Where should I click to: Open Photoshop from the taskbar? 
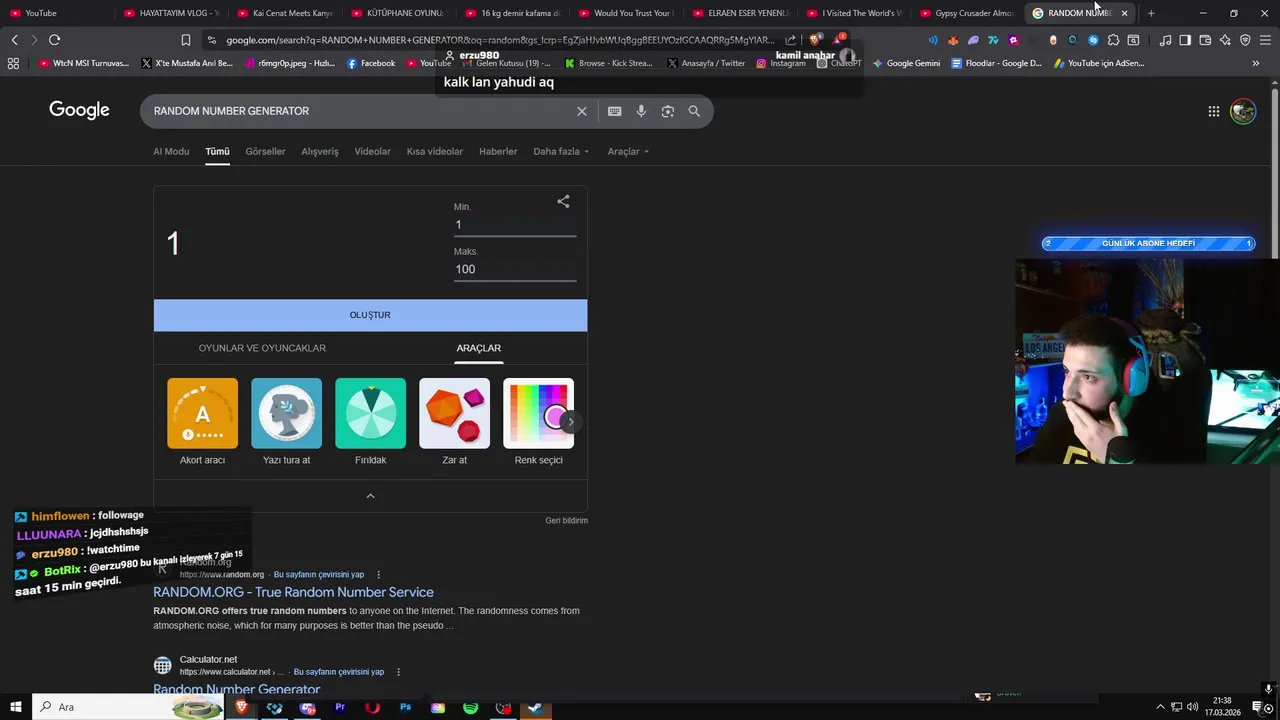point(405,707)
